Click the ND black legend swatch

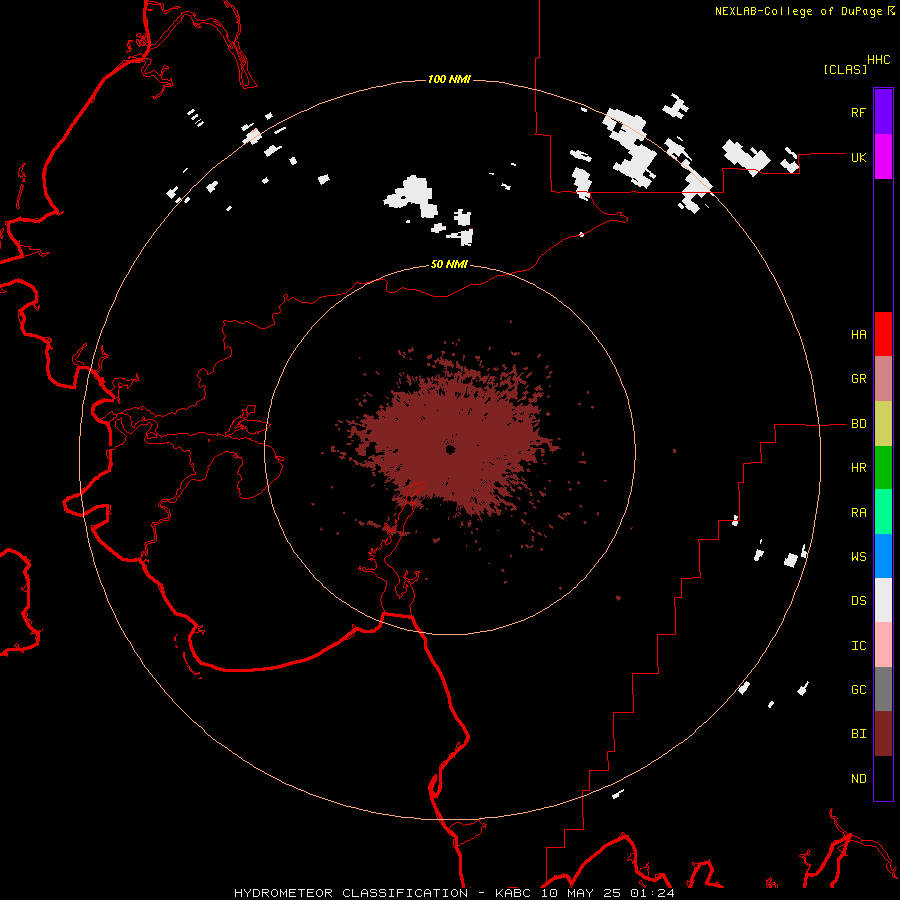883,778
